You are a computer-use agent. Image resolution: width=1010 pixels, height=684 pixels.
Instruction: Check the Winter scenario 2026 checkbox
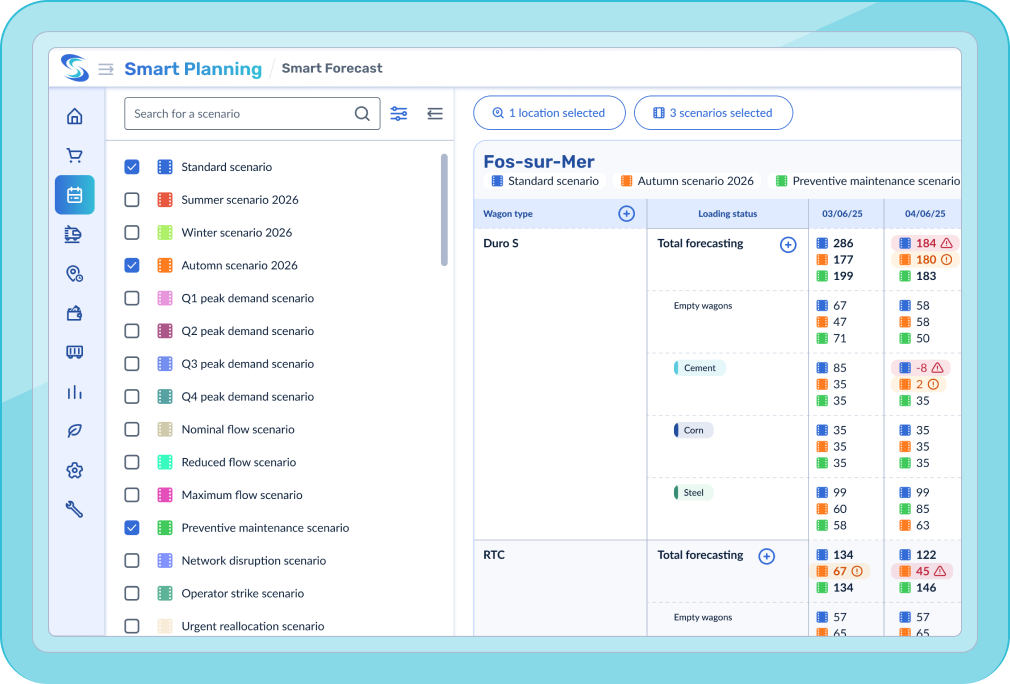132,233
